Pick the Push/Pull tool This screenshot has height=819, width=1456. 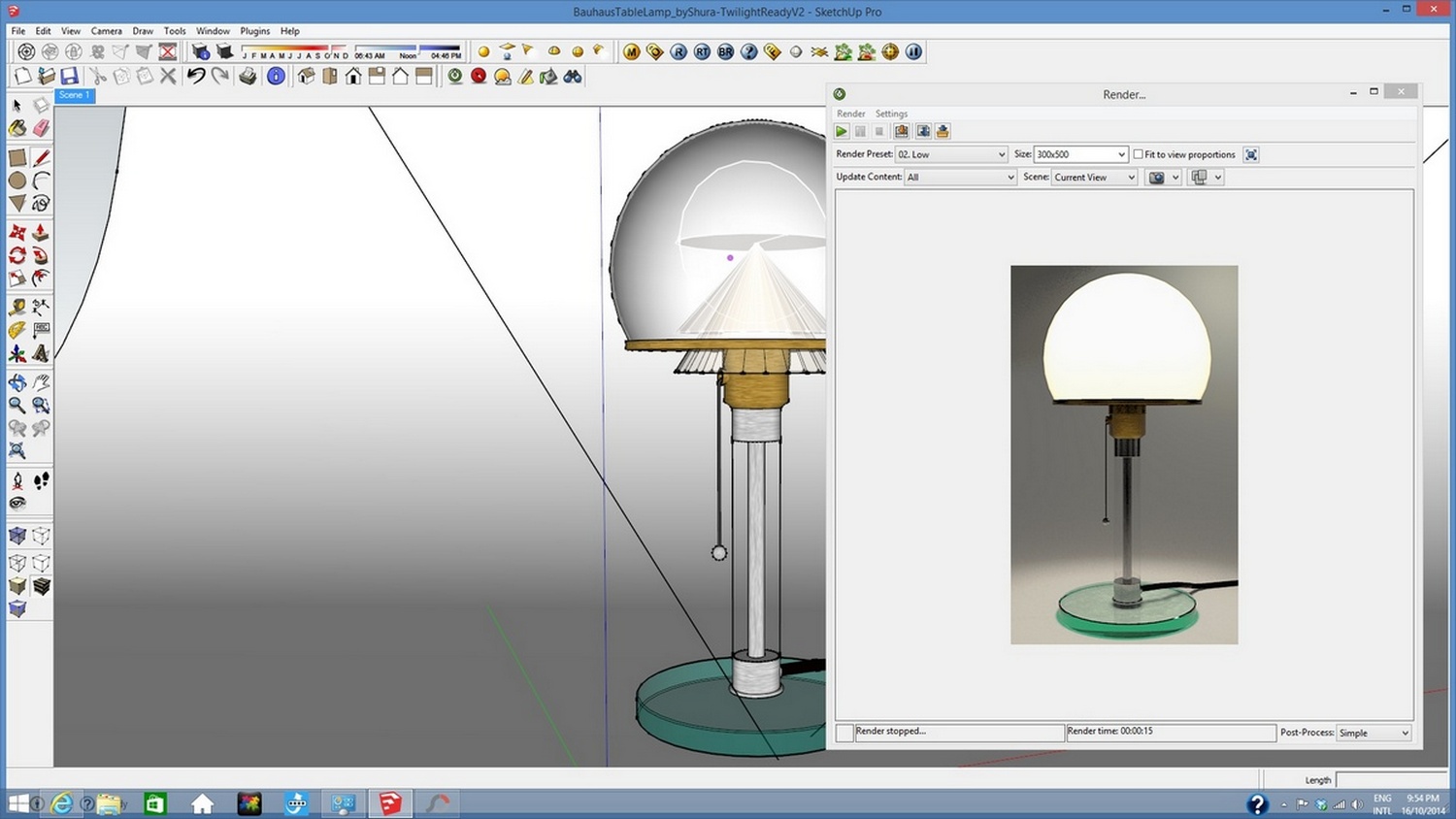click(41, 232)
